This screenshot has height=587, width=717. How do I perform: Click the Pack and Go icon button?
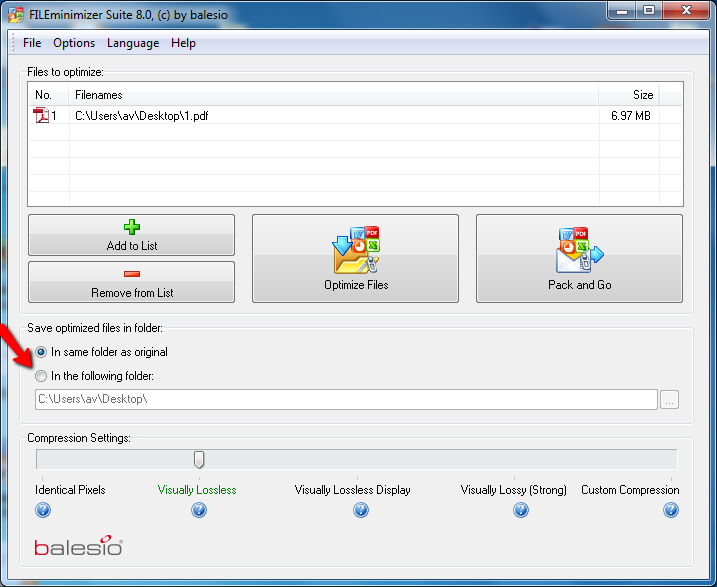[x=579, y=258]
